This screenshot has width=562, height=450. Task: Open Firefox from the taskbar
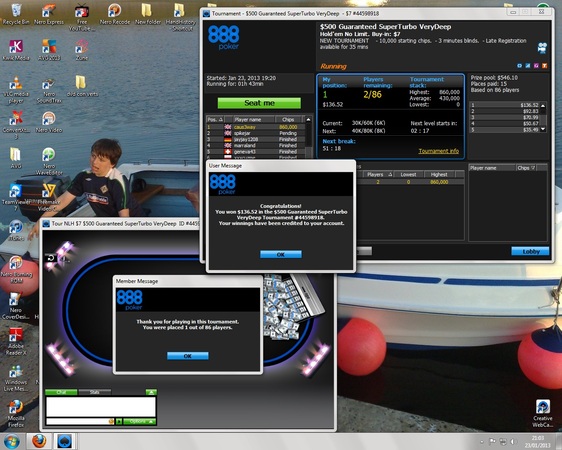point(39,441)
